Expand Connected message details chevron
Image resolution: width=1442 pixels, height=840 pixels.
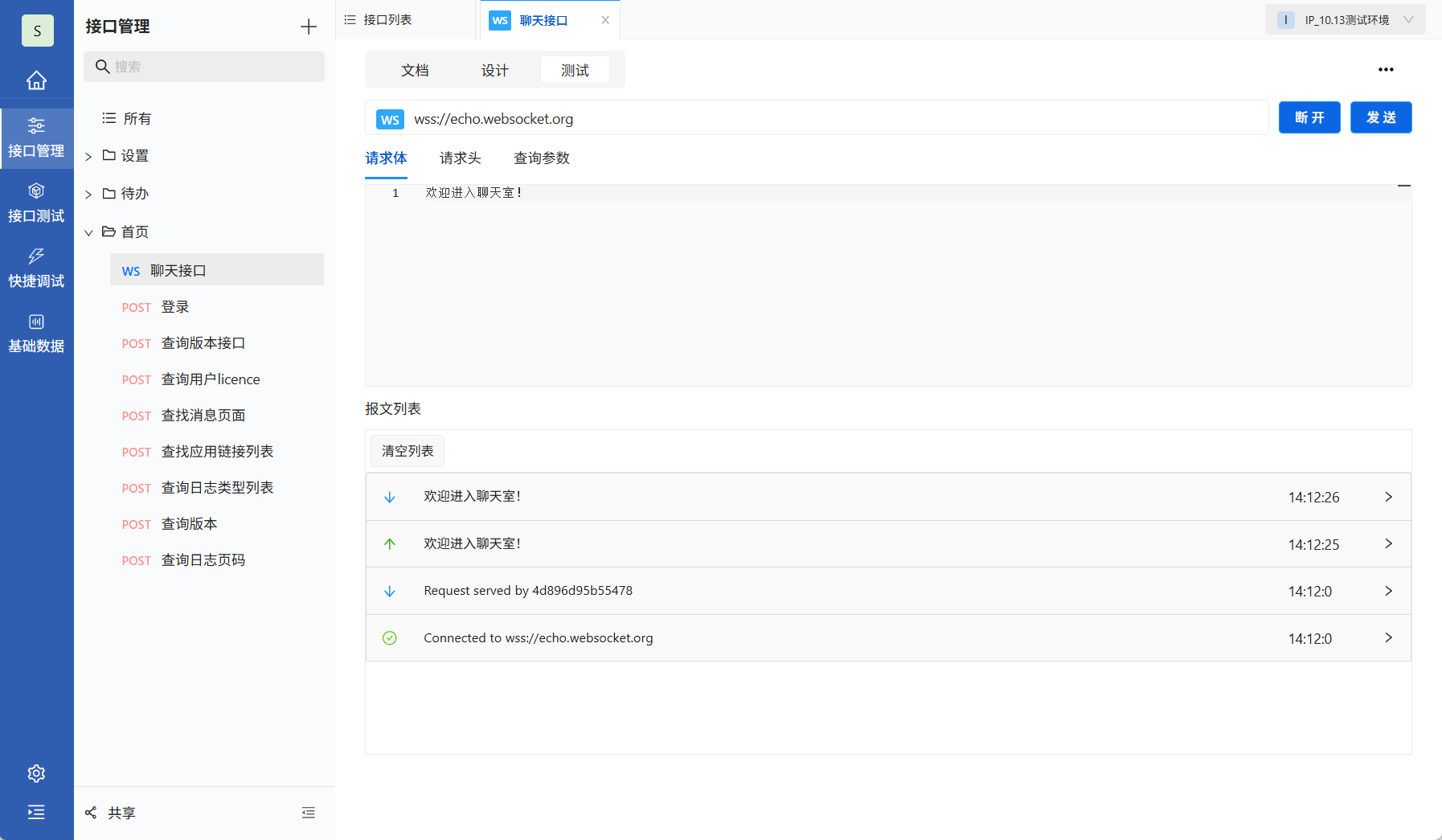[x=1388, y=638]
